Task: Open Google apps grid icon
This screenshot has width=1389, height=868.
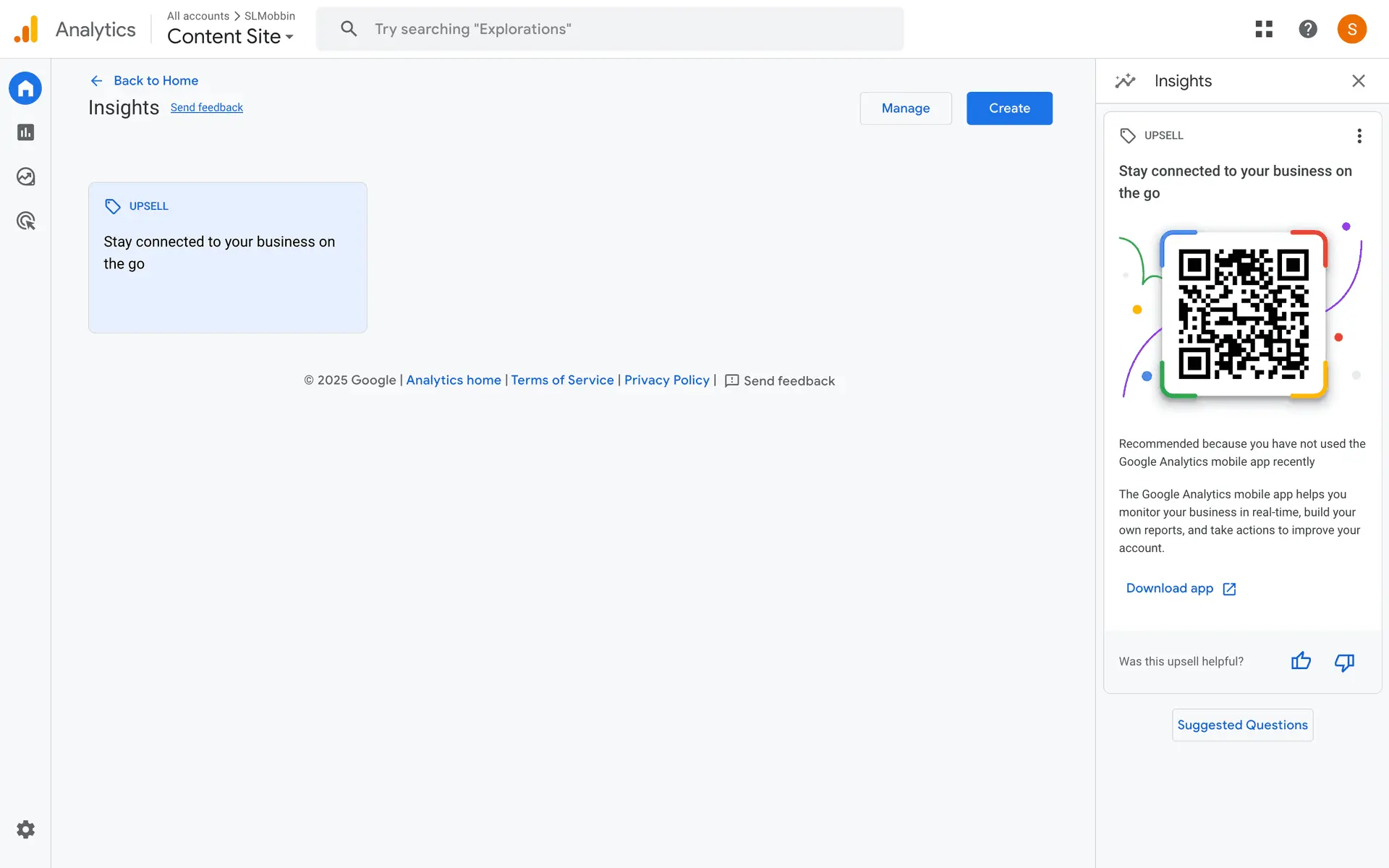Action: tap(1264, 29)
